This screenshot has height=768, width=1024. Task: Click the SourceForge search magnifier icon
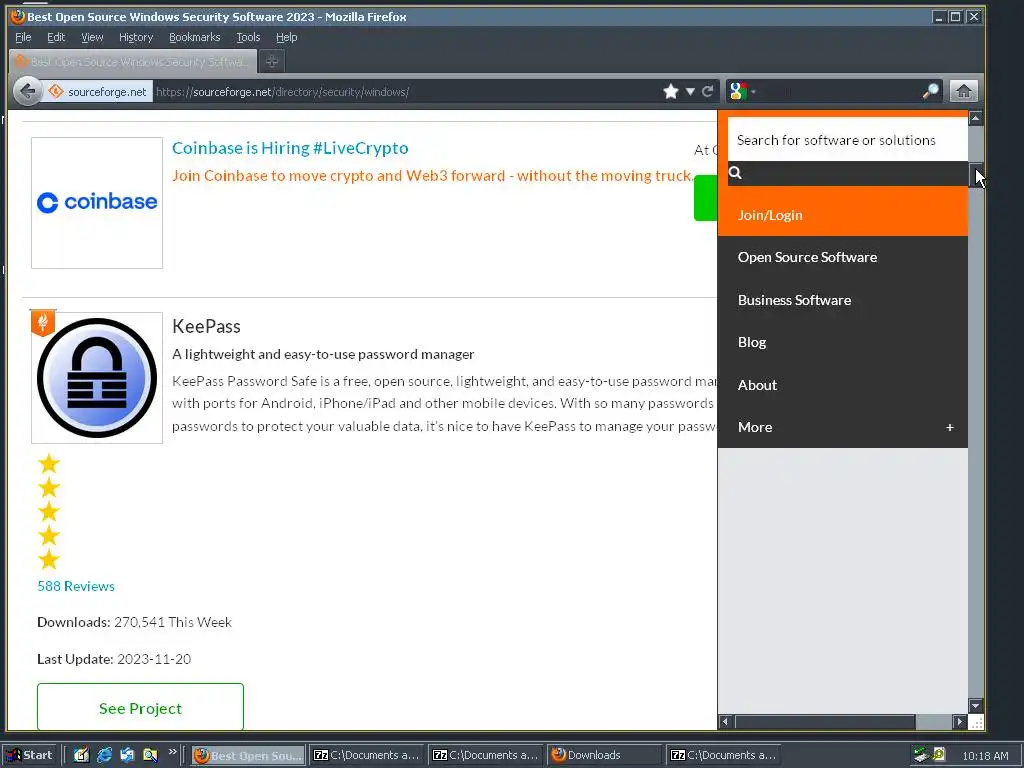(x=735, y=172)
